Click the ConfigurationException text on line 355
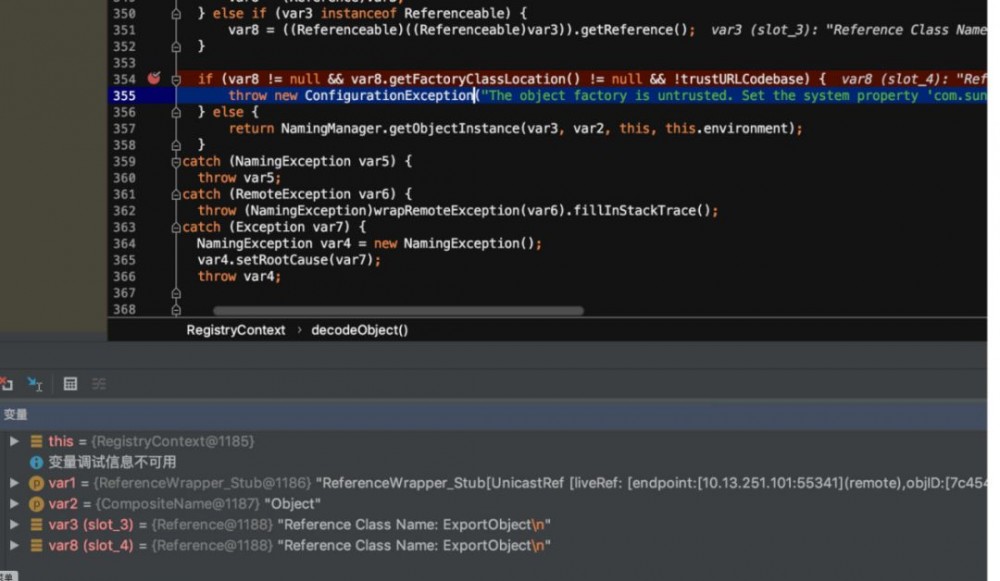Viewport: 1000px width, 581px height. coord(389,95)
